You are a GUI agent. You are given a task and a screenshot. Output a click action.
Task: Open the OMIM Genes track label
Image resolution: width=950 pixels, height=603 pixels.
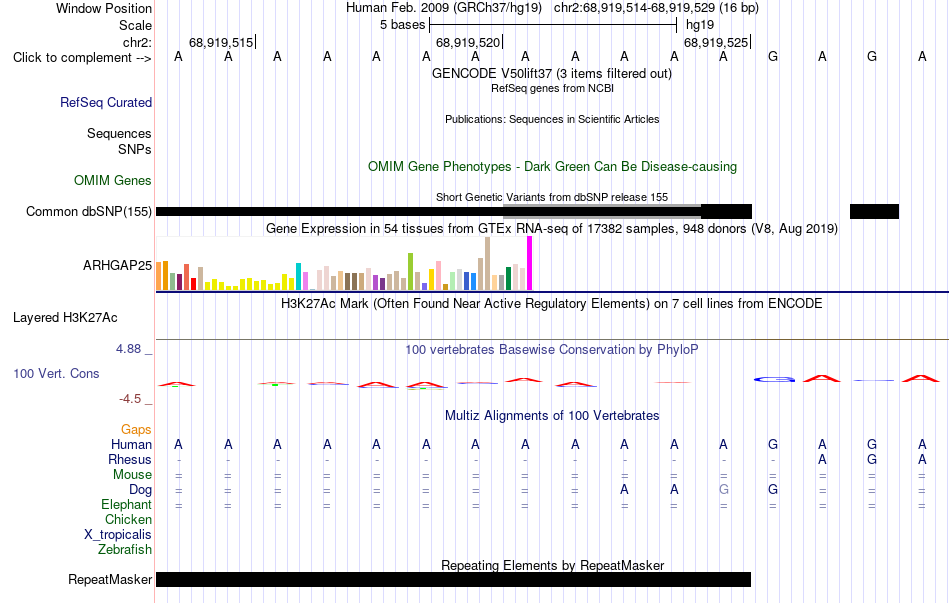[113, 181]
